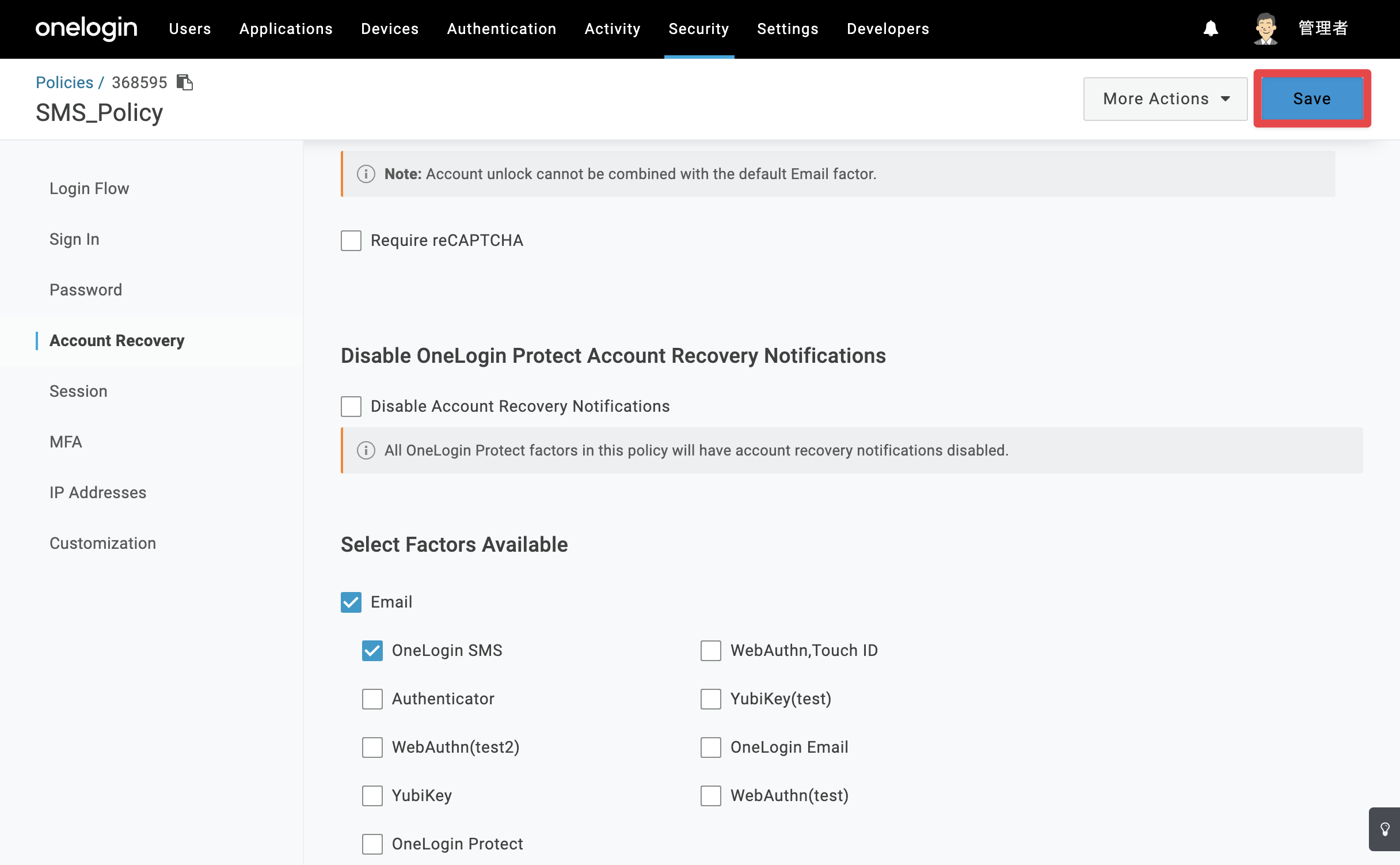
Task: Click the OneLogin logo
Action: pos(86,28)
